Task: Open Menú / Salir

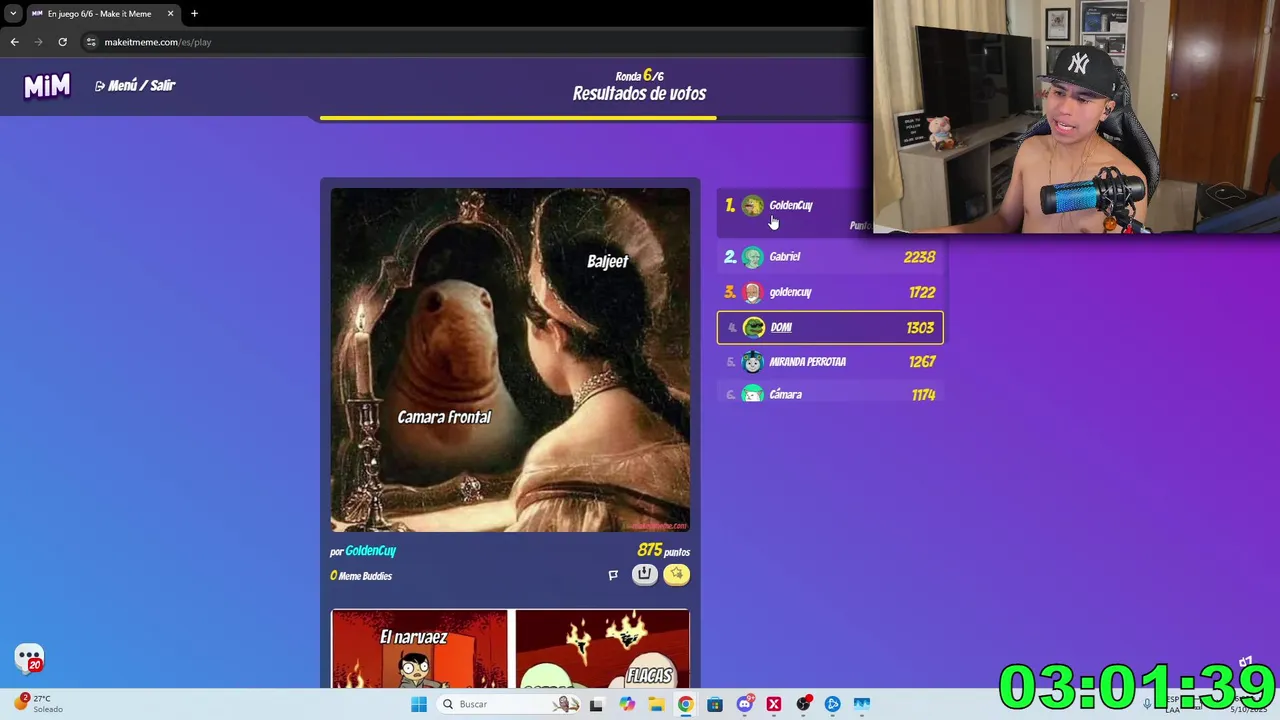Action: click(x=135, y=86)
